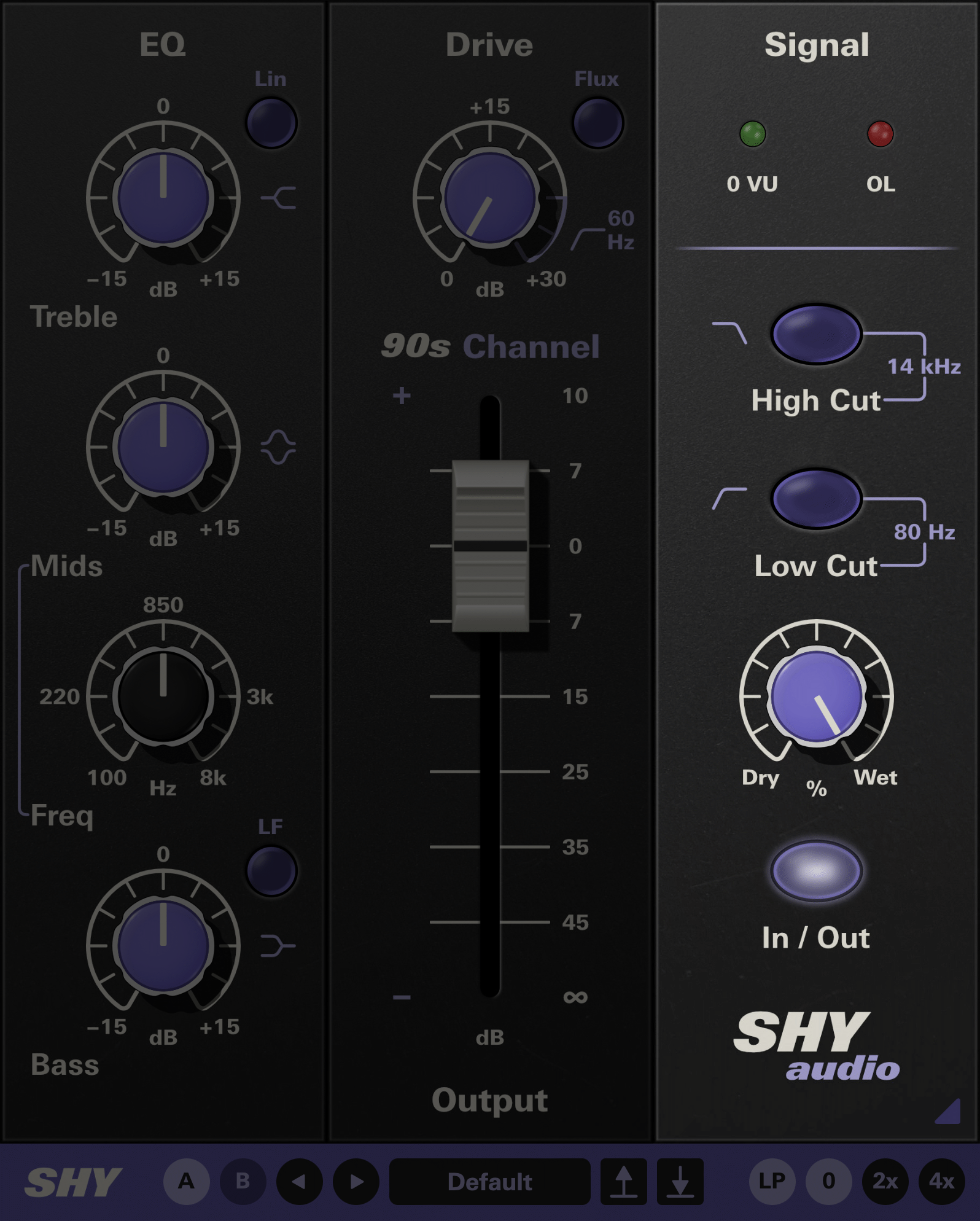980x1221 pixels.
Task: Click the +30 drive label
Action: pos(546,279)
